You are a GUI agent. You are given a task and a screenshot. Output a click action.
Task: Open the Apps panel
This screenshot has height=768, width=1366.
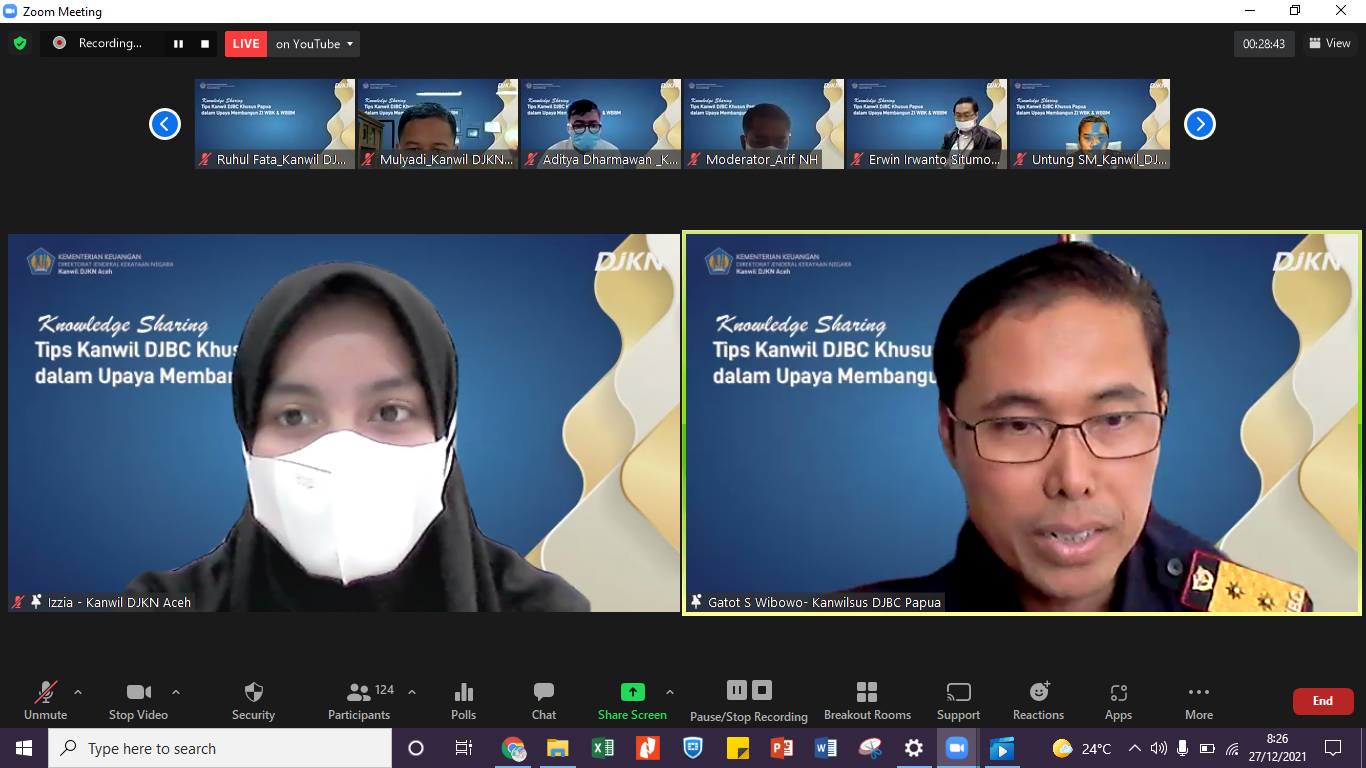[x=1118, y=700]
